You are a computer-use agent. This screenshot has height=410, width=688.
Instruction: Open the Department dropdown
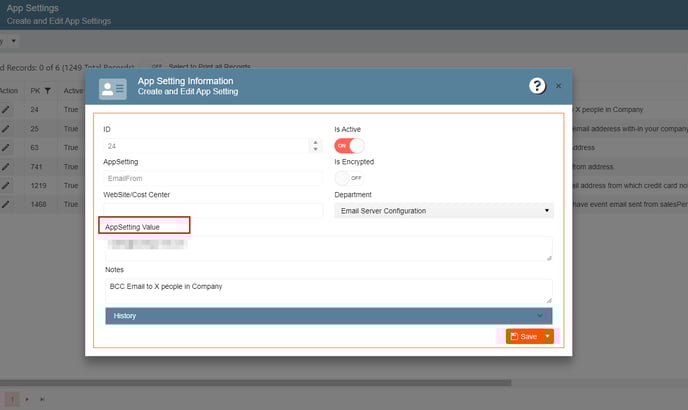pos(444,211)
